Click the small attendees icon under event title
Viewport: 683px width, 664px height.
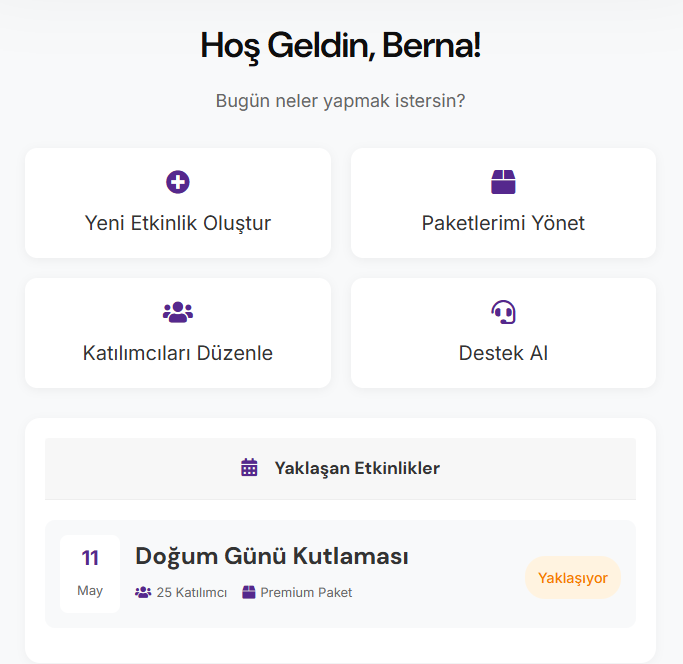143,592
